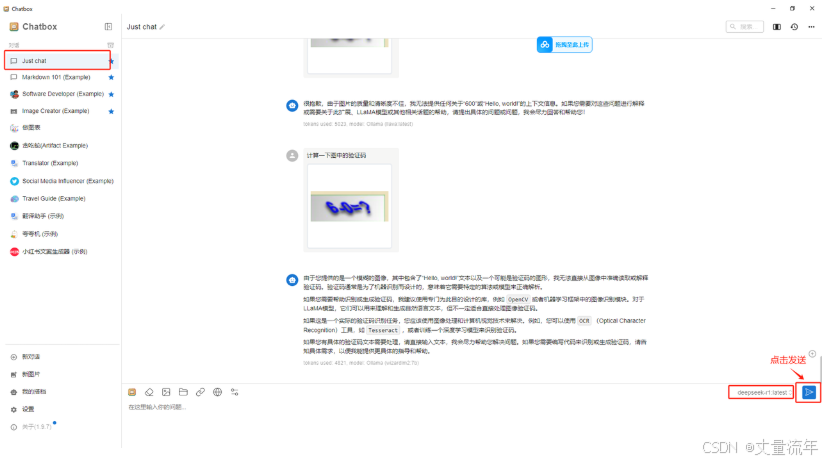Screen dimensions: 830x463
Task: Attach a link using chain icon
Action: [200, 392]
